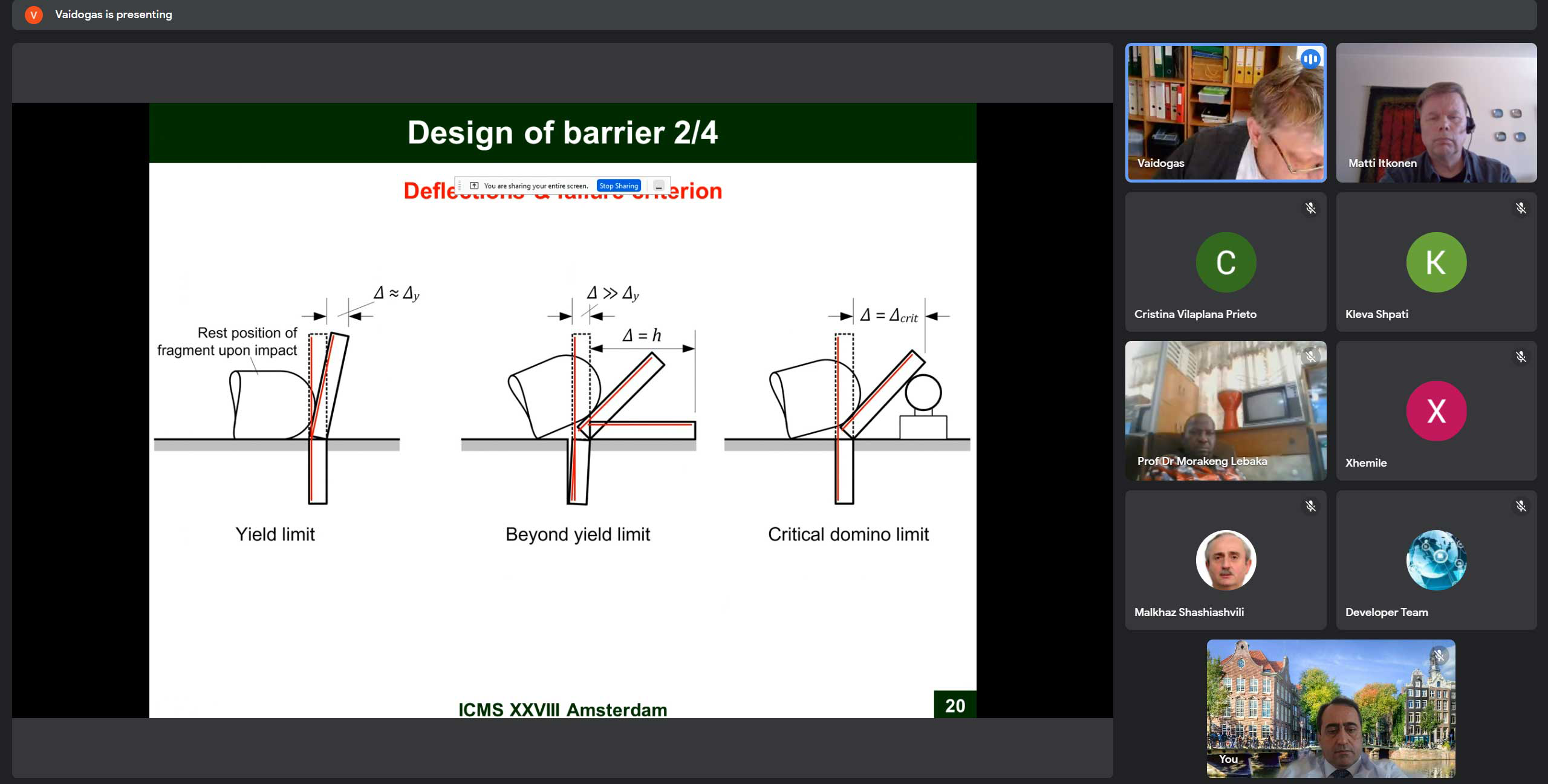Click muted mic icon on Xhemile tile
Viewport: 1548px width, 784px height.
click(x=1520, y=357)
